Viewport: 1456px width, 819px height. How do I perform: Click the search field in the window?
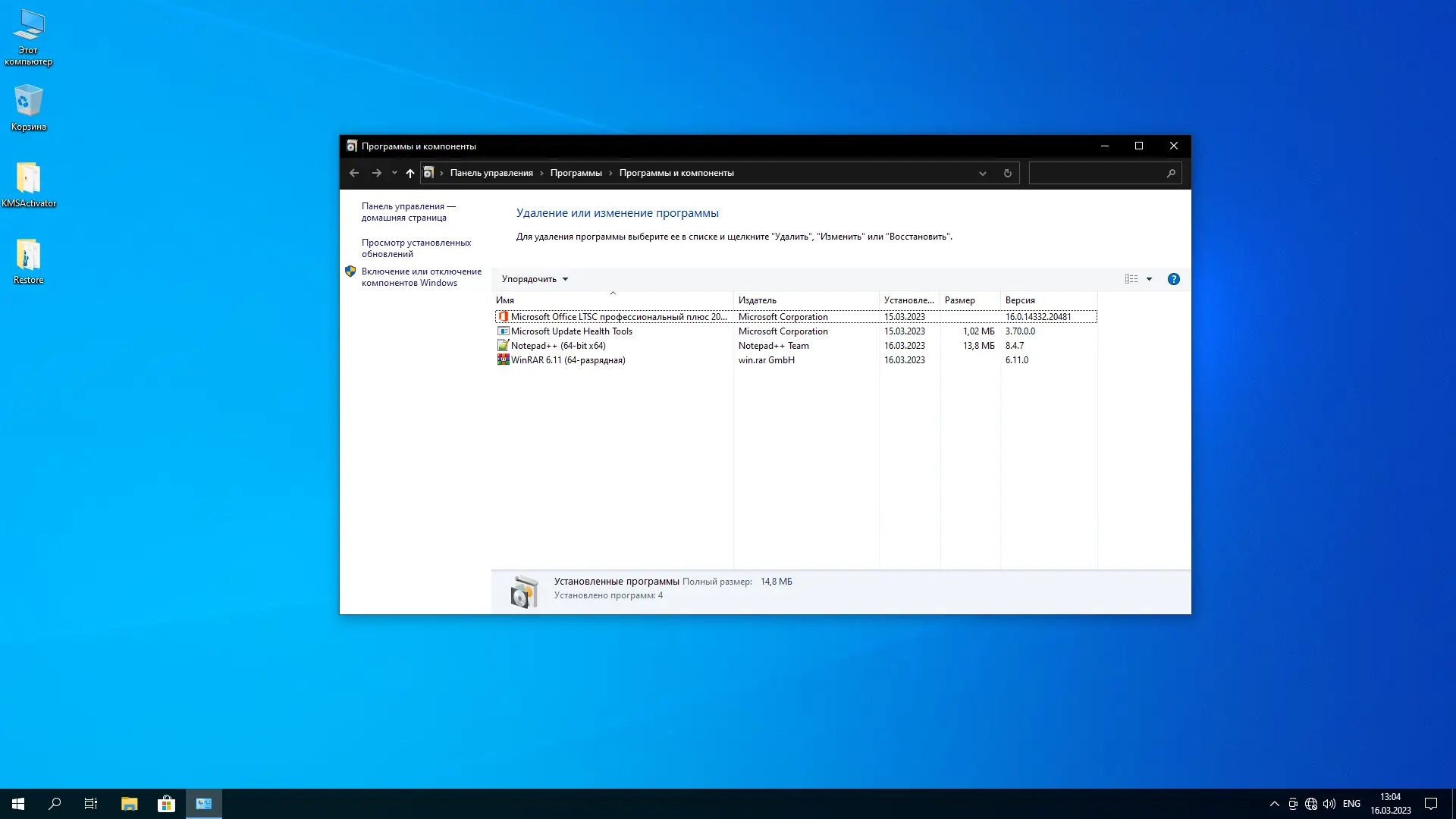tap(1096, 173)
